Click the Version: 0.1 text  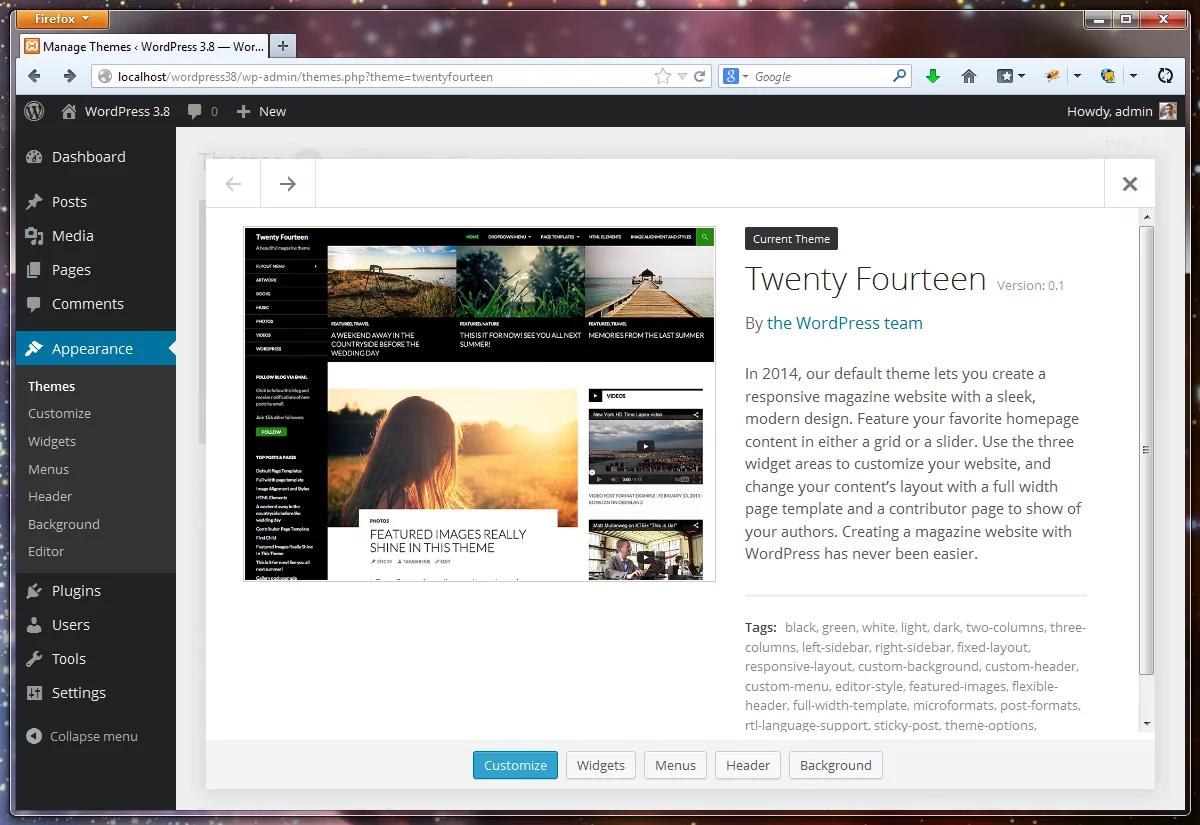[1030, 285]
